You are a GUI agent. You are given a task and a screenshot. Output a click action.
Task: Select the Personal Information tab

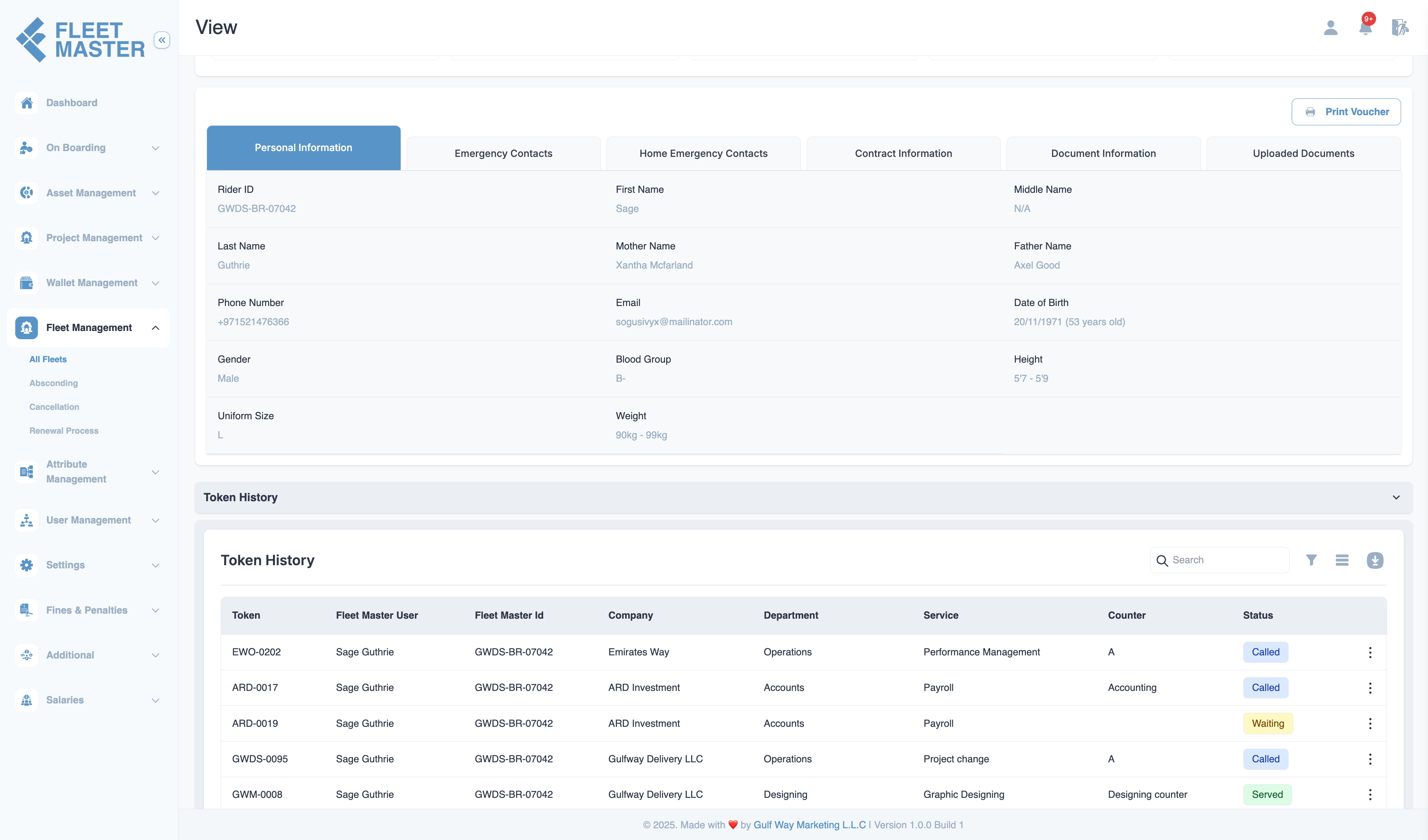[304, 147]
